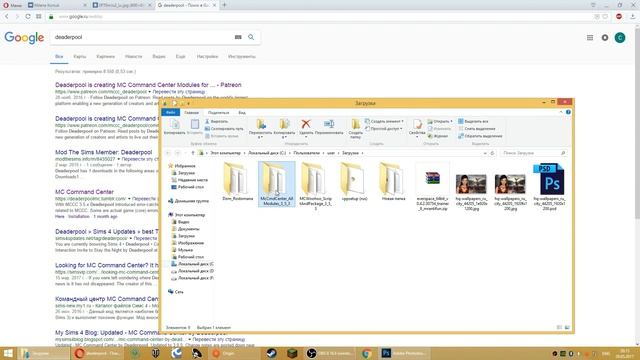The width and height of the screenshot is (640, 360).
Task: Switch to the Home (Главная) ribbon tab
Action: (x=191, y=112)
